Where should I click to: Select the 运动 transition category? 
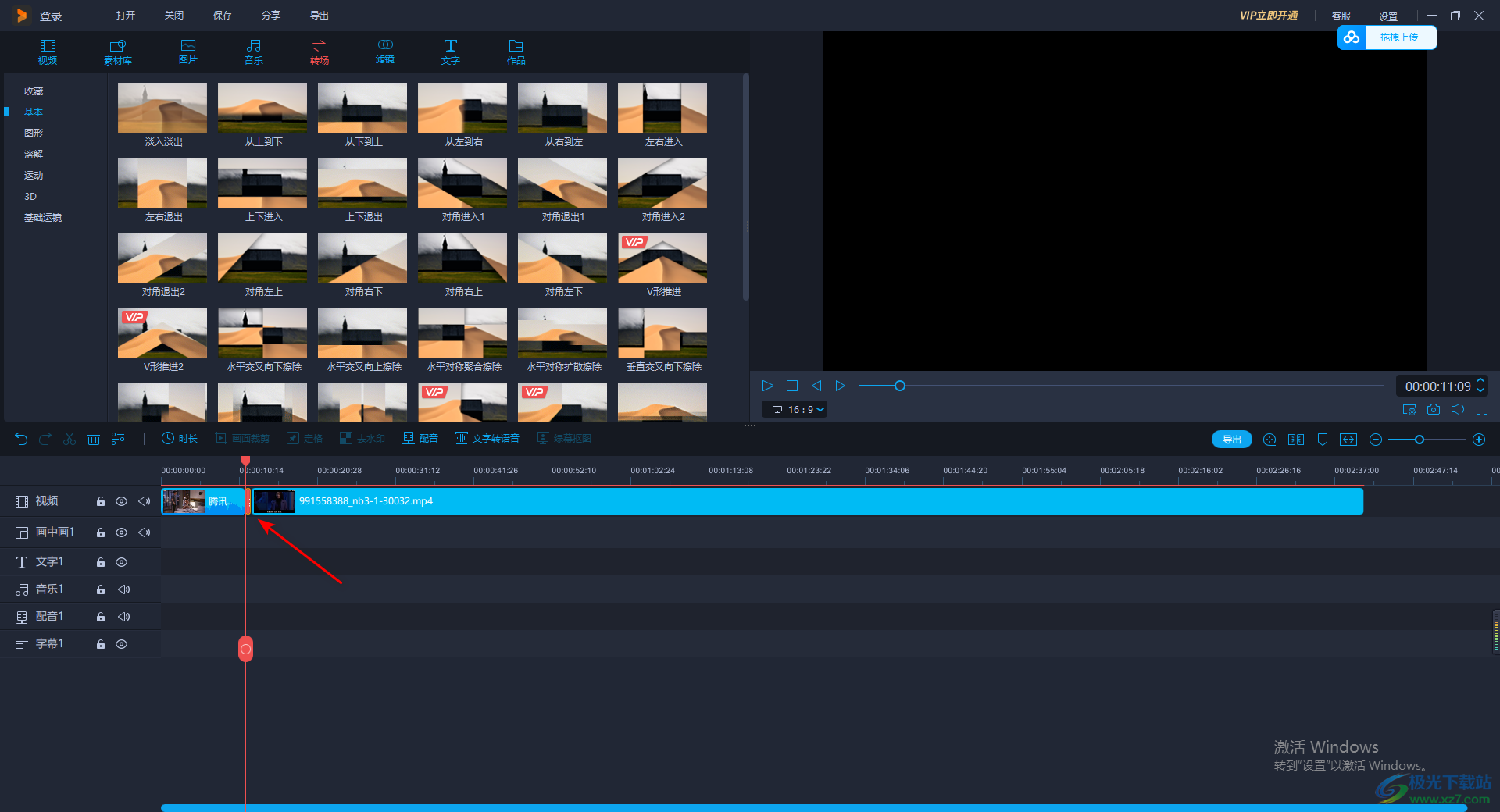[34, 176]
